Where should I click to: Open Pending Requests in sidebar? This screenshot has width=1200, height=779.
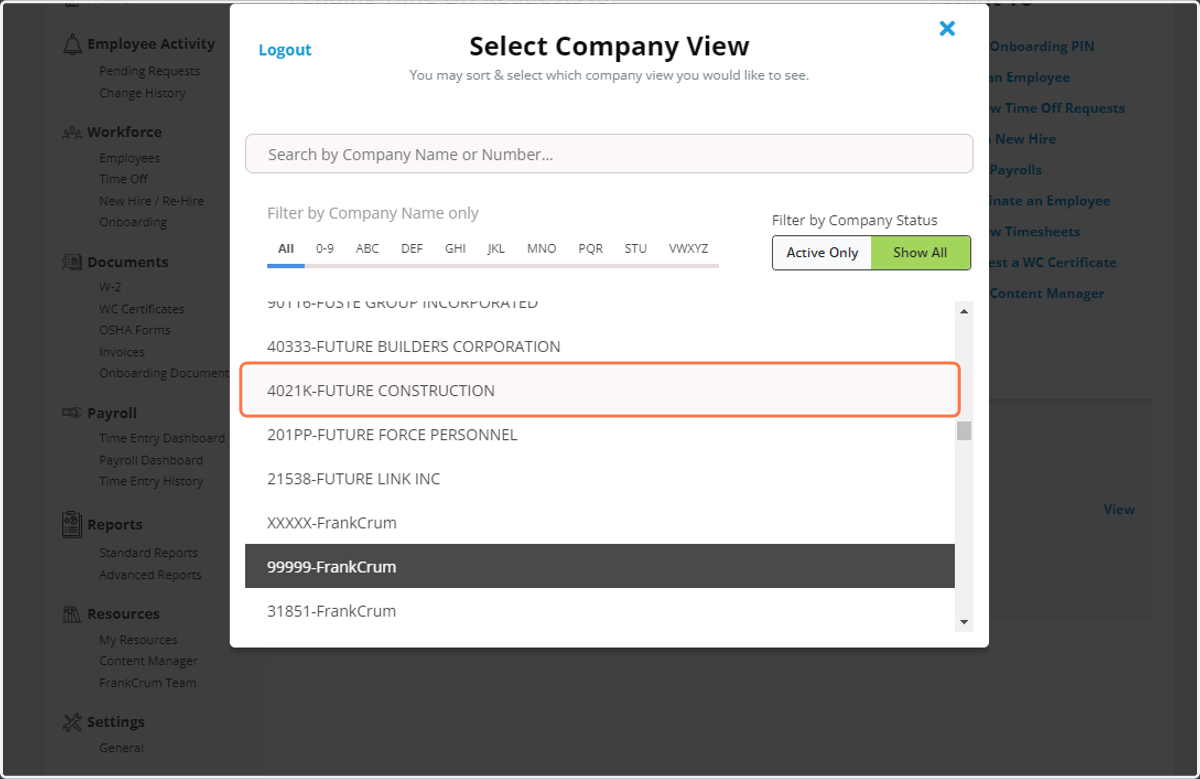pos(149,71)
